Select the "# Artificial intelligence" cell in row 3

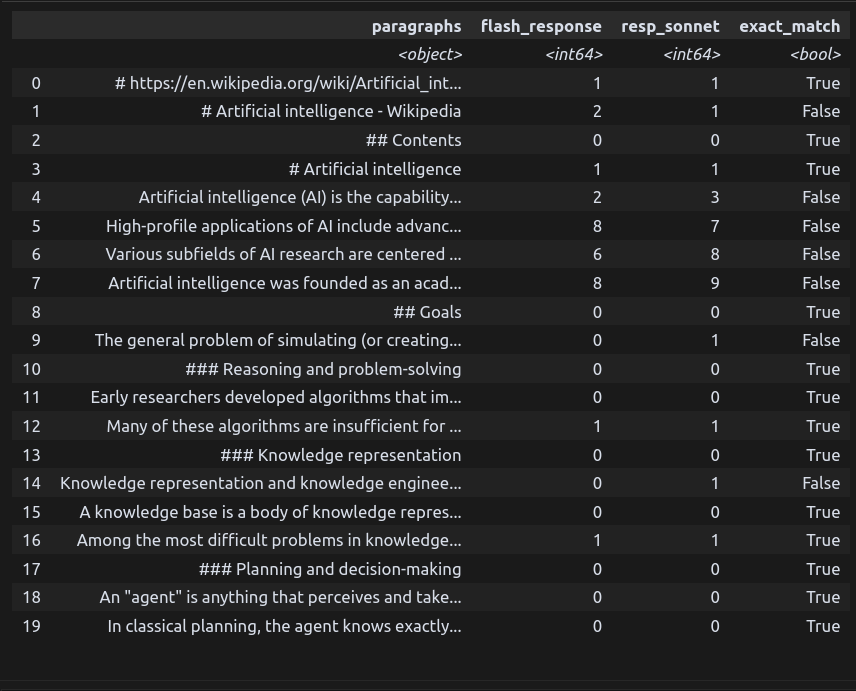tap(374, 169)
